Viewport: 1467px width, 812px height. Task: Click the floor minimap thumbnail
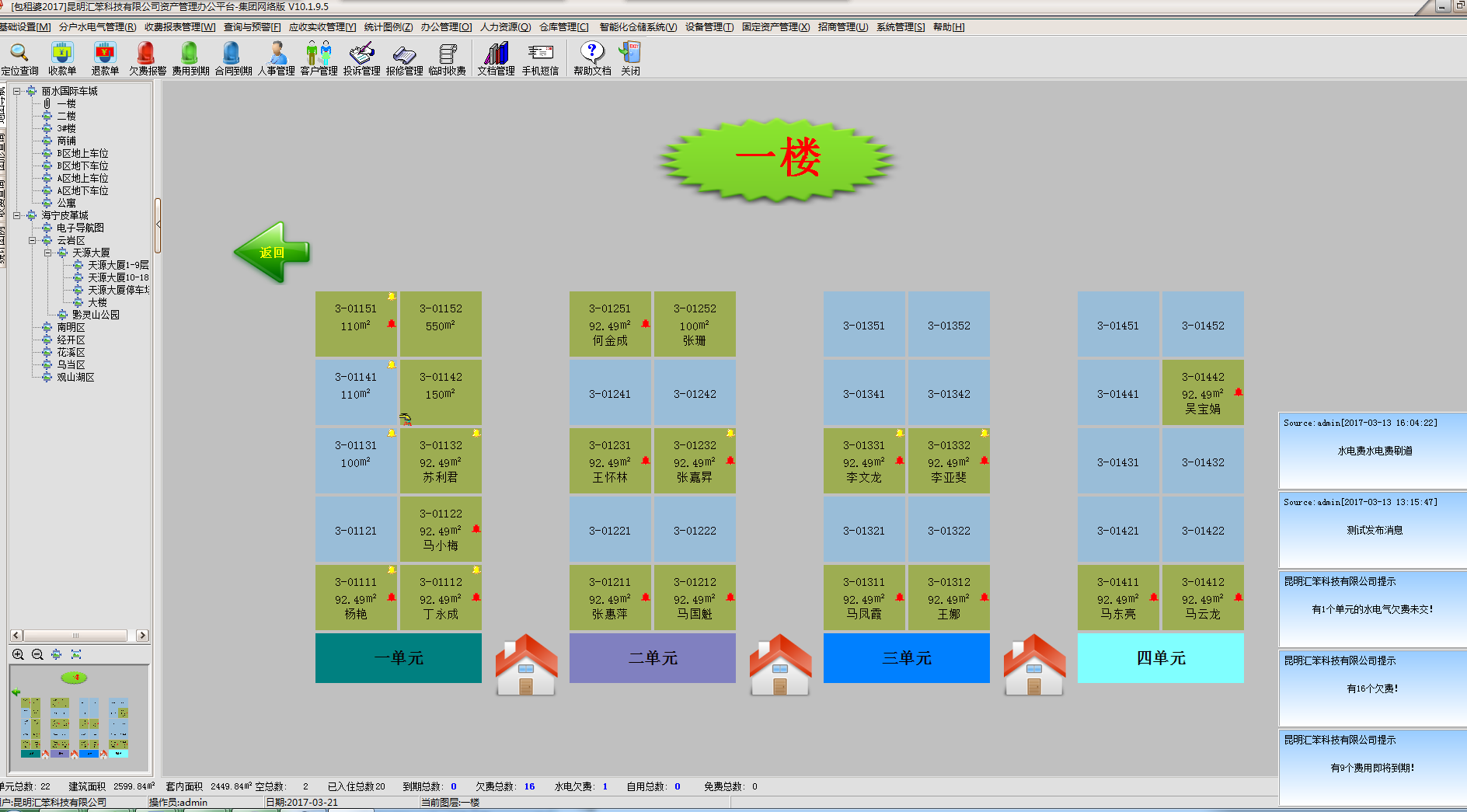tap(79, 719)
